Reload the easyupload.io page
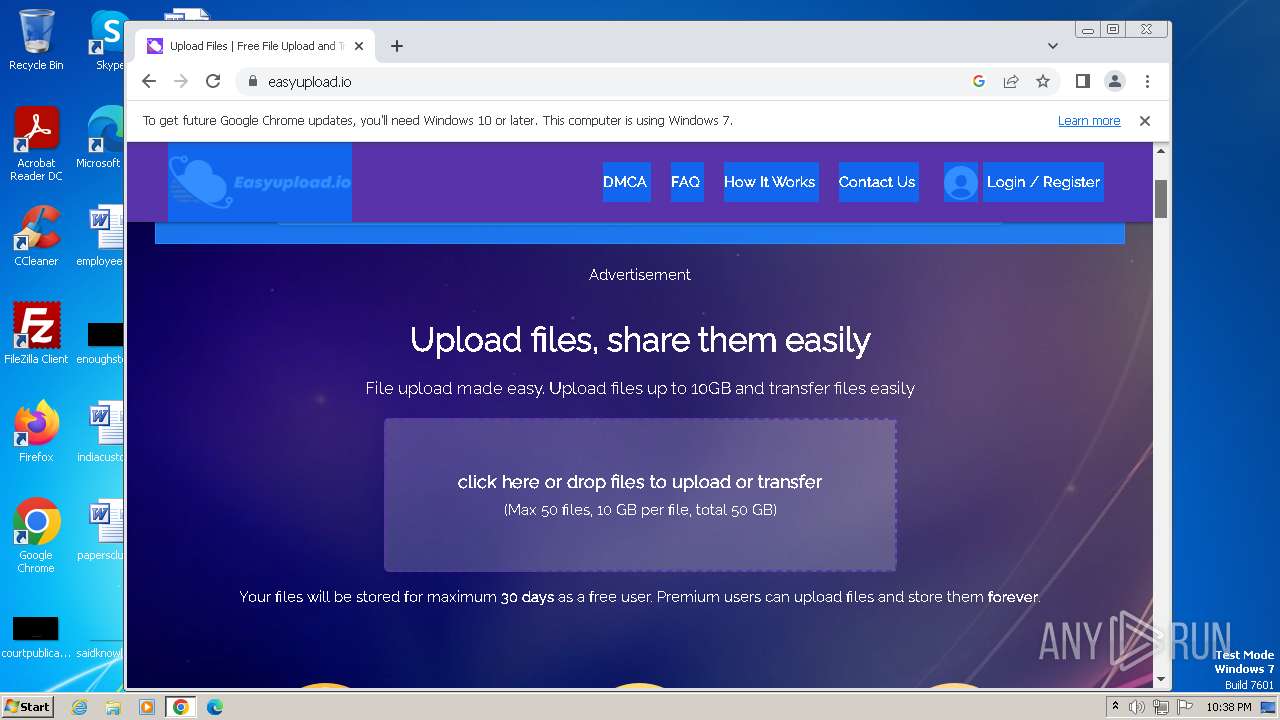This screenshot has height=720, width=1280. [x=213, y=82]
